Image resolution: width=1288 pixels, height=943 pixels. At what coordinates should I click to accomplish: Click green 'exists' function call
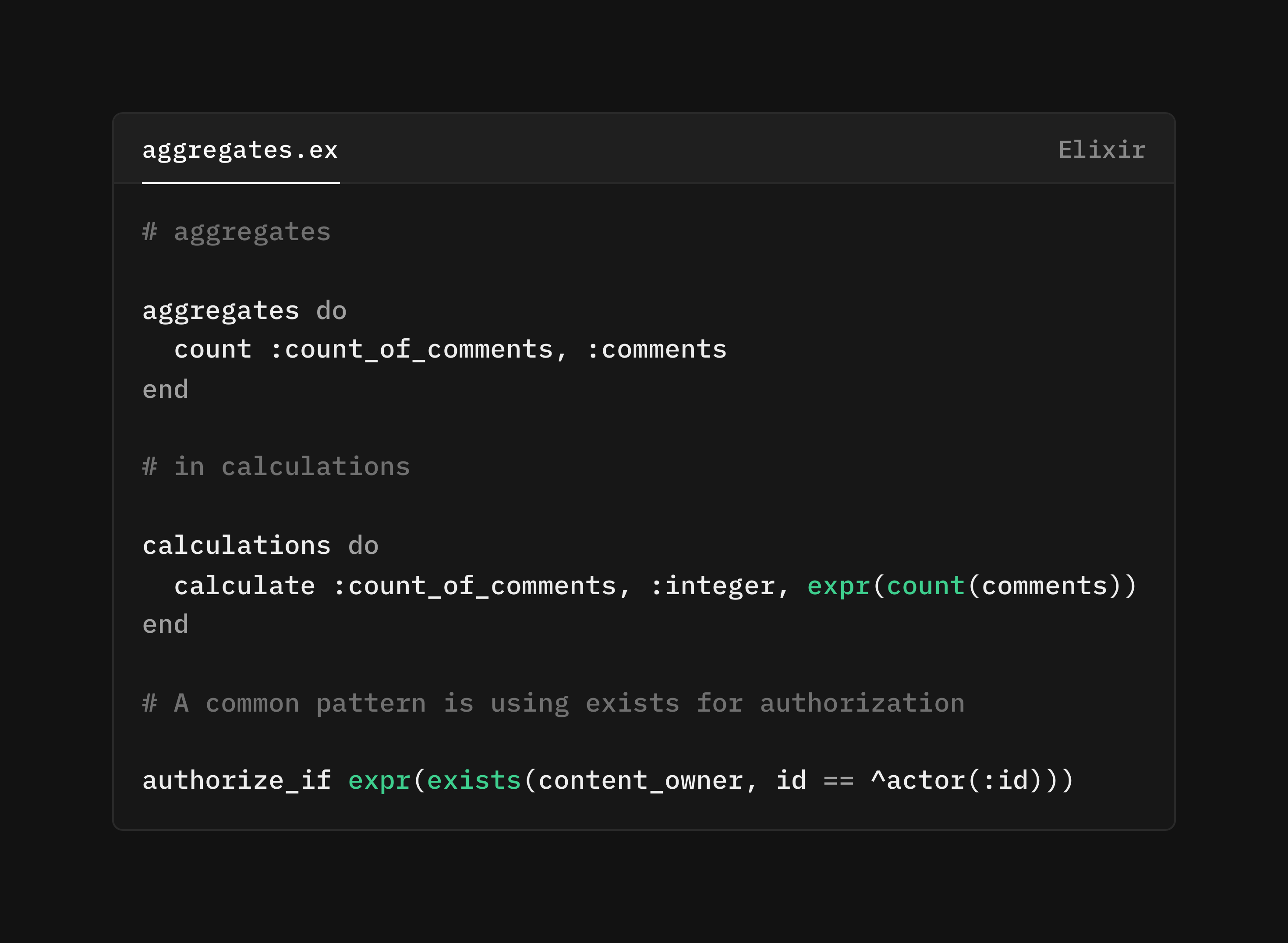point(474,780)
